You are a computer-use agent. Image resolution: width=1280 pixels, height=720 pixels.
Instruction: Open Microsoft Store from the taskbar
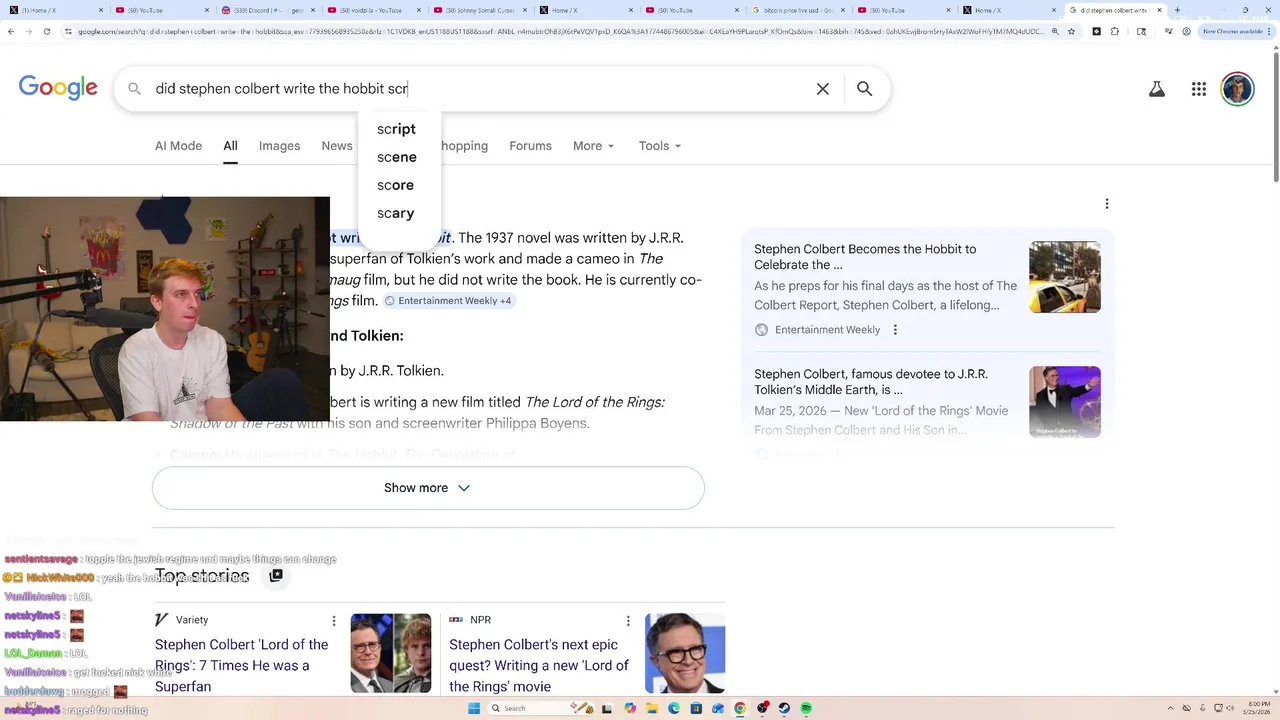(x=696, y=708)
